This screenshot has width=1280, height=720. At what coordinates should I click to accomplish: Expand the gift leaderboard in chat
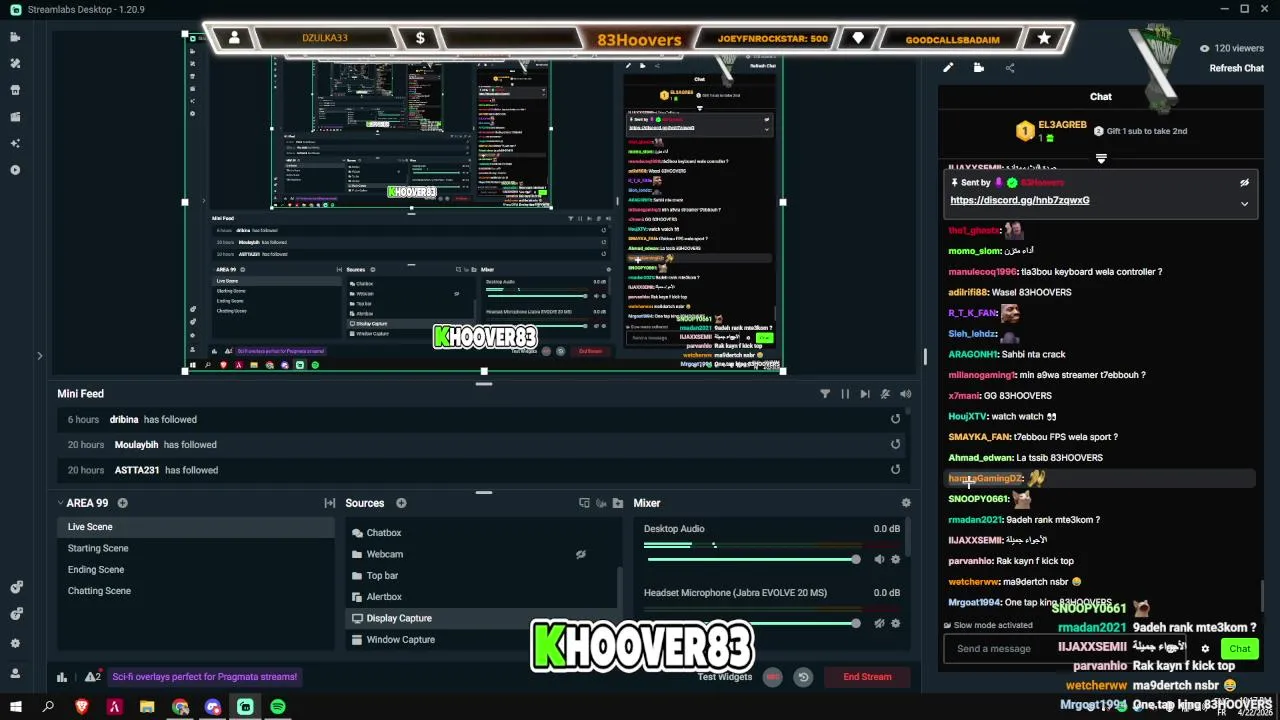tap(1101, 158)
